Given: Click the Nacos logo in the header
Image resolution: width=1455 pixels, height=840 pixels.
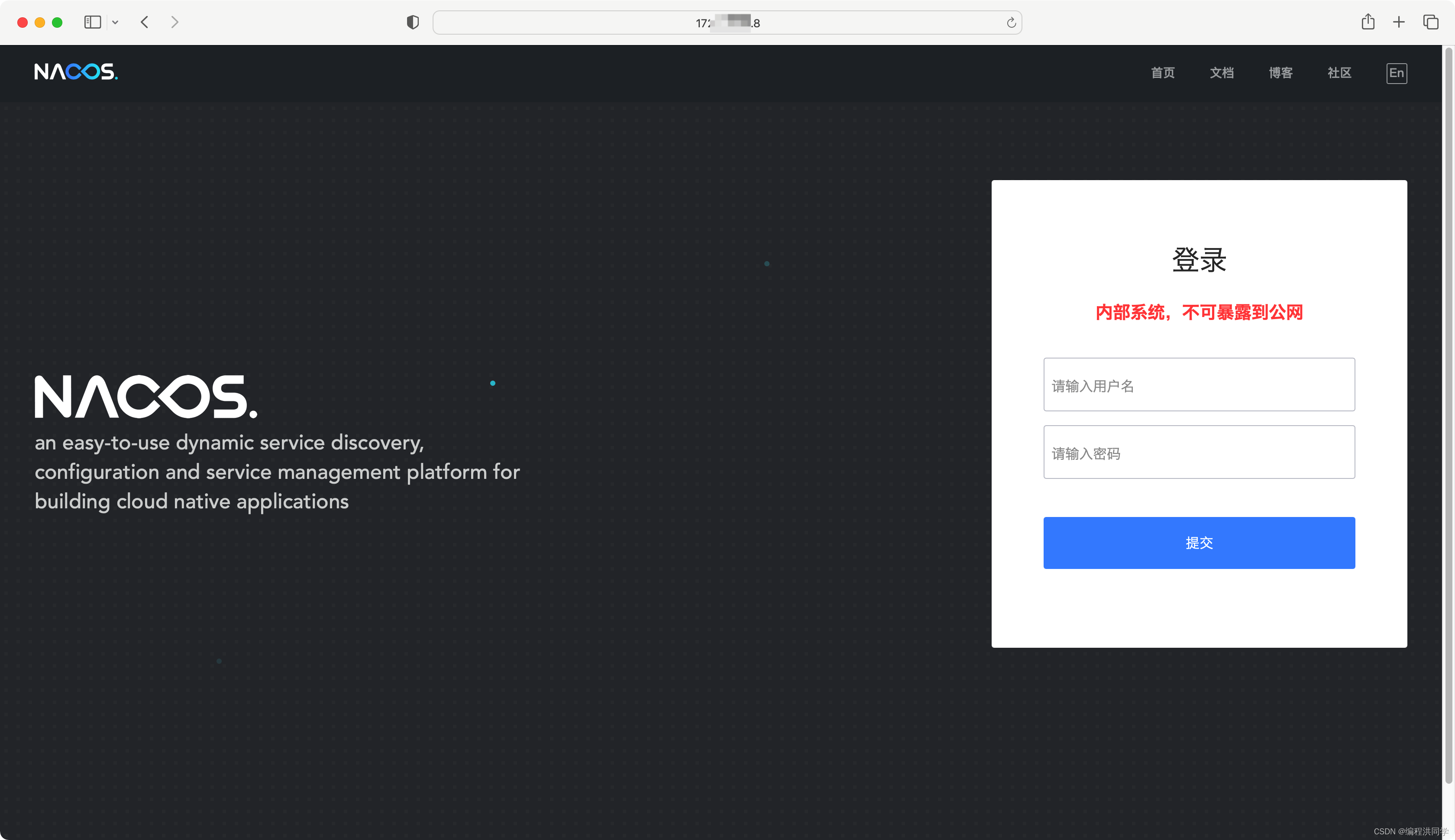Looking at the screenshot, I should click(x=76, y=72).
